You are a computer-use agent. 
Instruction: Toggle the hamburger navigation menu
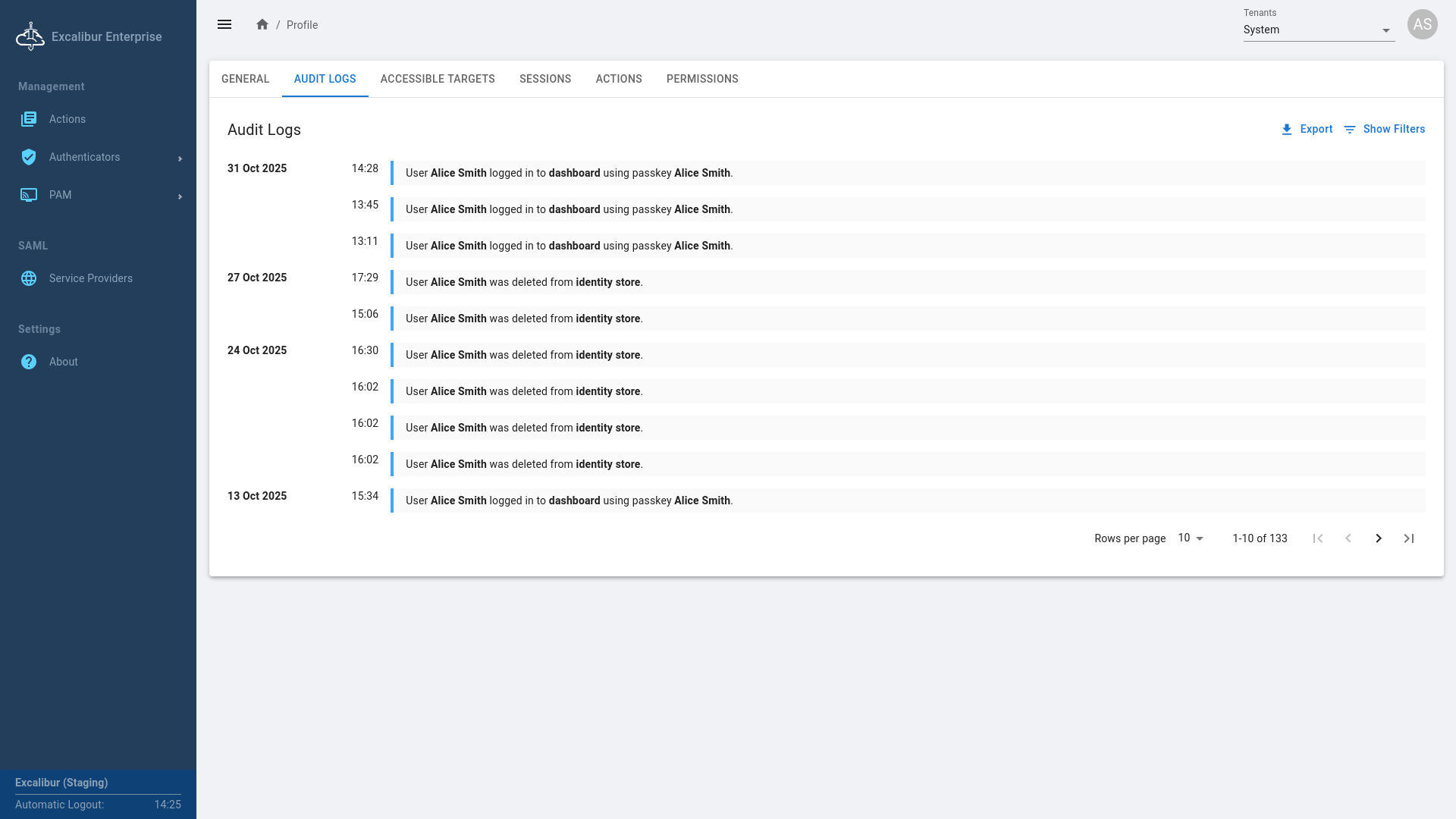pyautogui.click(x=224, y=24)
